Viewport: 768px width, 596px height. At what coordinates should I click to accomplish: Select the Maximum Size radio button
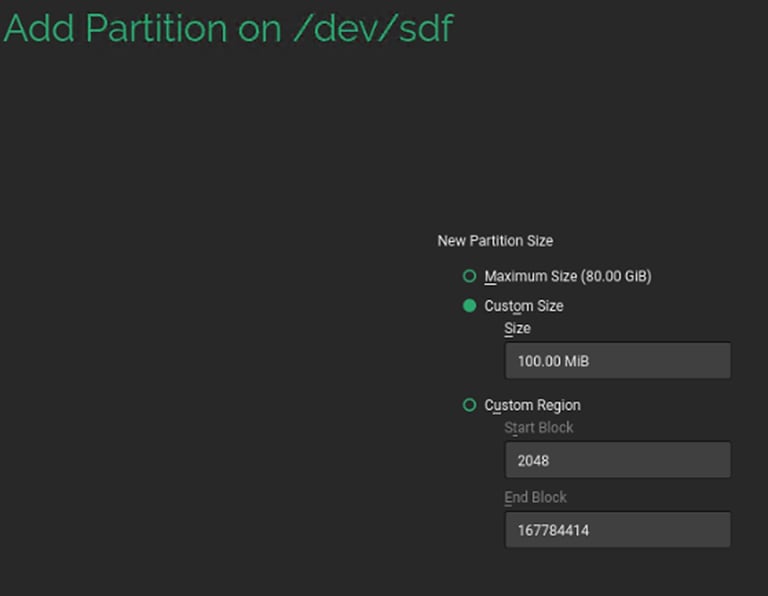click(469, 276)
